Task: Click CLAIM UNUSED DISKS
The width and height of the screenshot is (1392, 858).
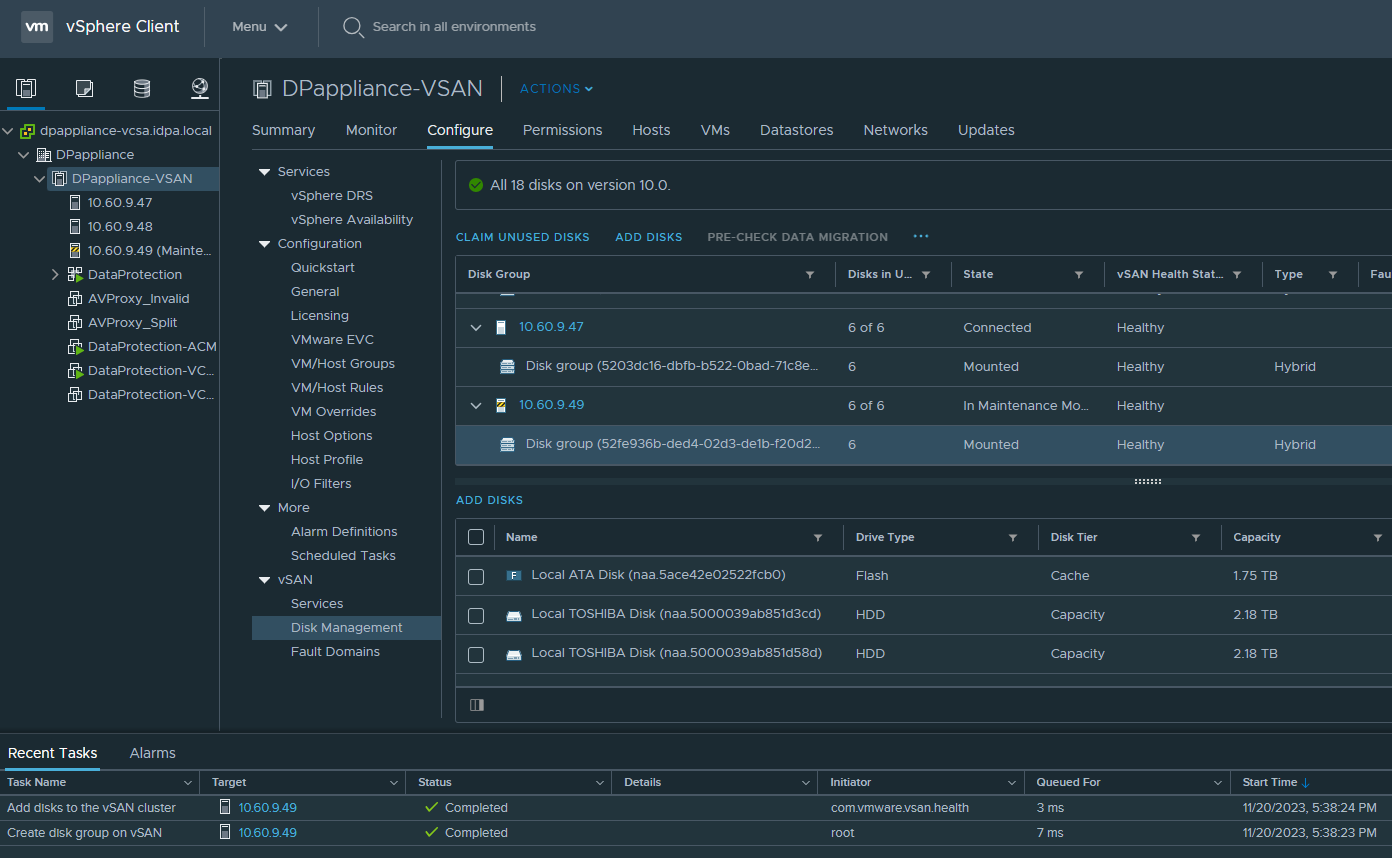Action: (522, 237)
